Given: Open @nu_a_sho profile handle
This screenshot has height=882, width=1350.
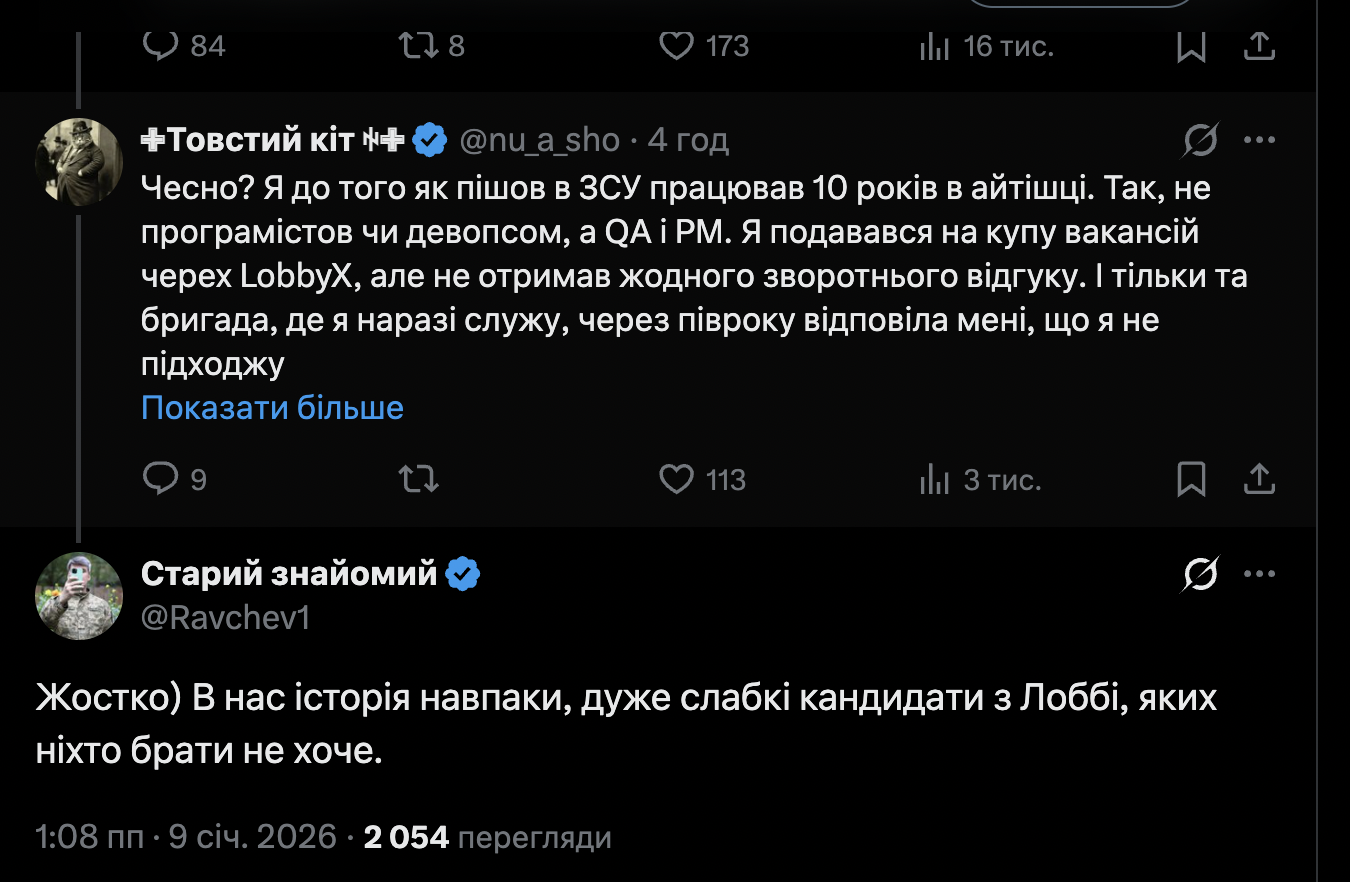Looking at the screenshot, I should tap(540, 141).
